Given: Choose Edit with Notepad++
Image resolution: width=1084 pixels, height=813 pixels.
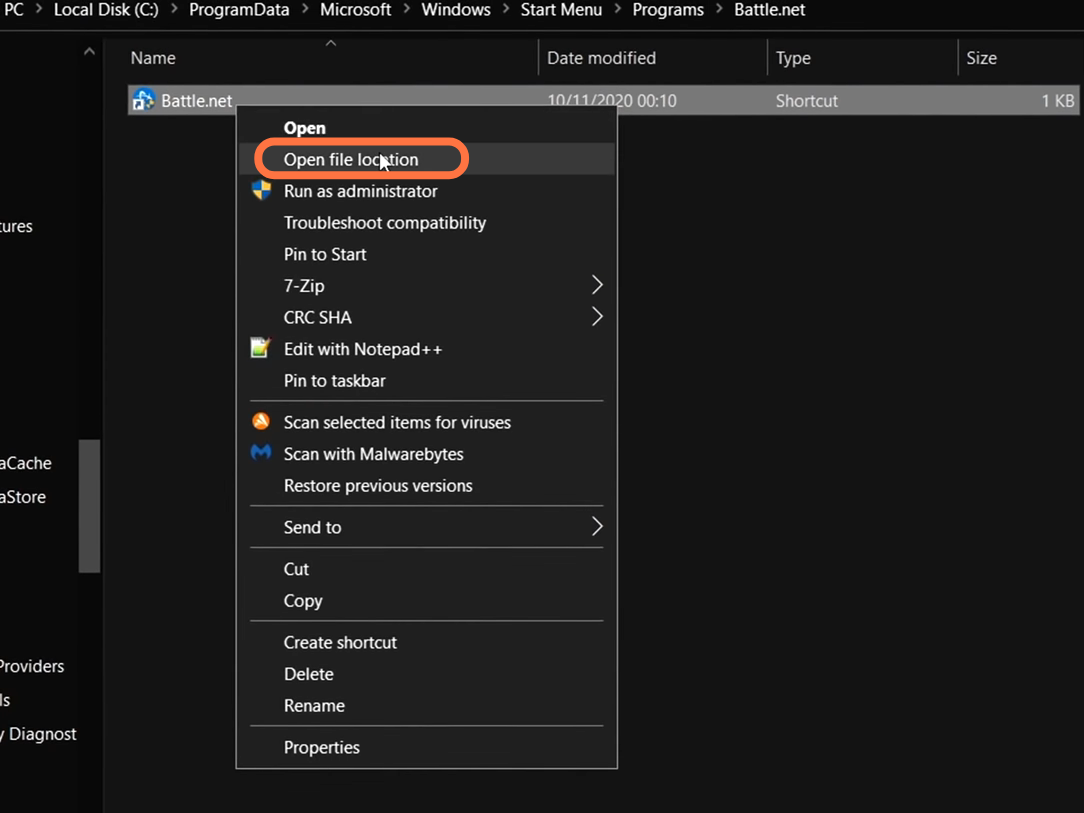Looking at the screenshot, I should (x=362, y=349).
